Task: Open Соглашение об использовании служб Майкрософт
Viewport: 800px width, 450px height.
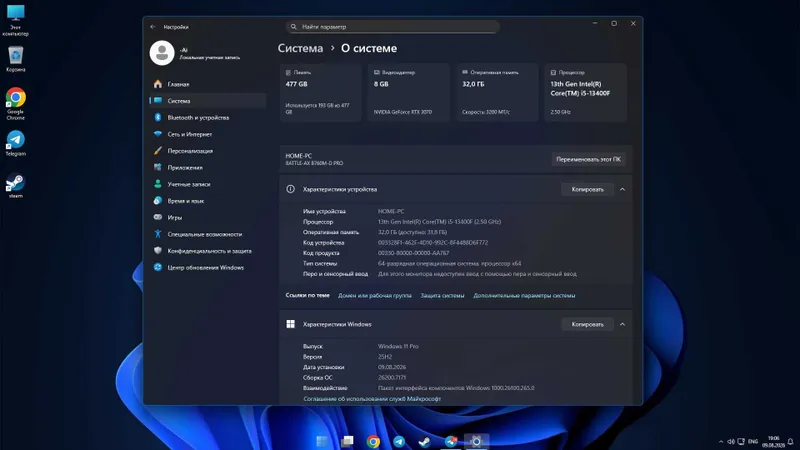Action: [372, 399]
